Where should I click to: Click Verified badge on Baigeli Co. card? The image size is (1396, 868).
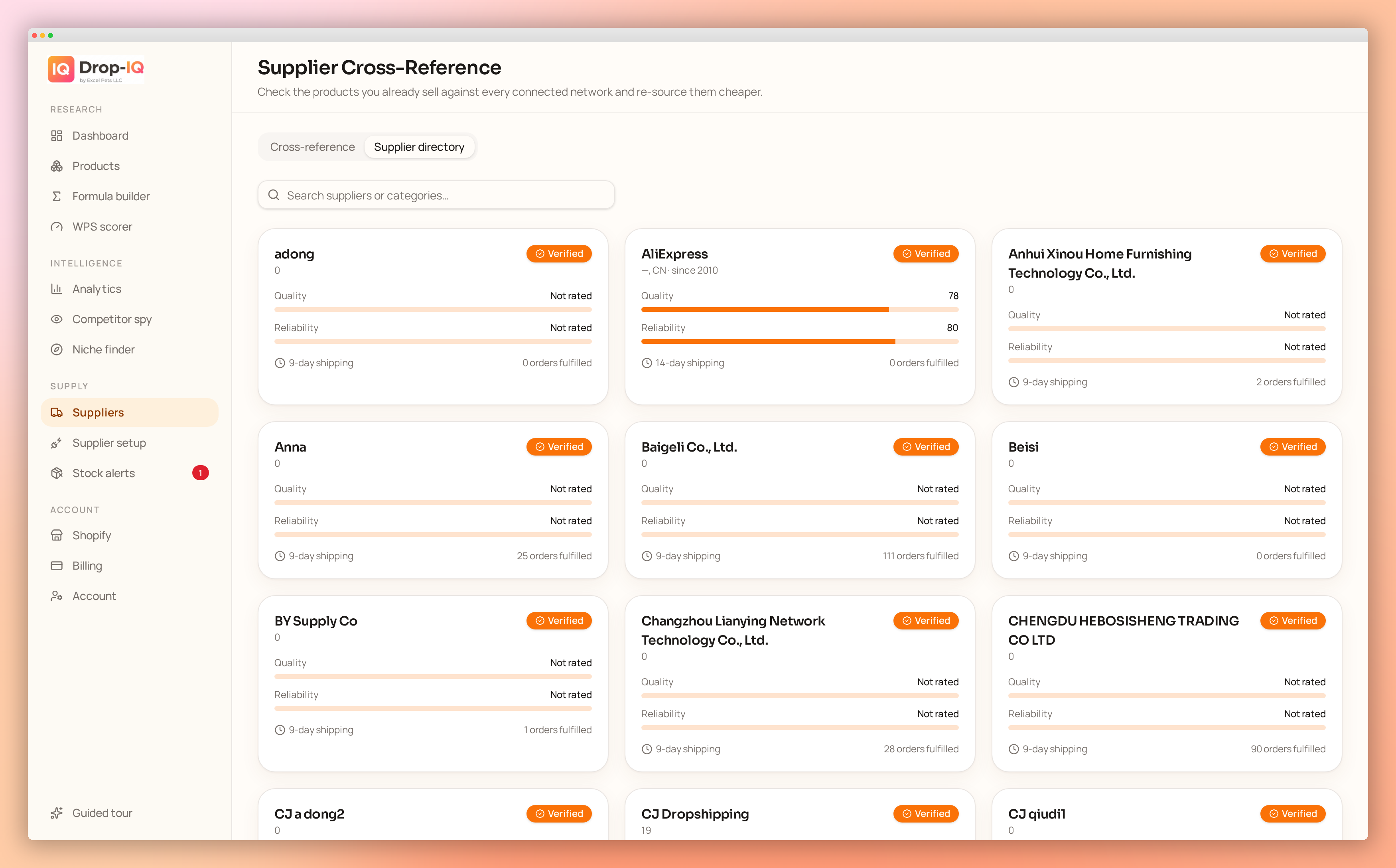926,447
